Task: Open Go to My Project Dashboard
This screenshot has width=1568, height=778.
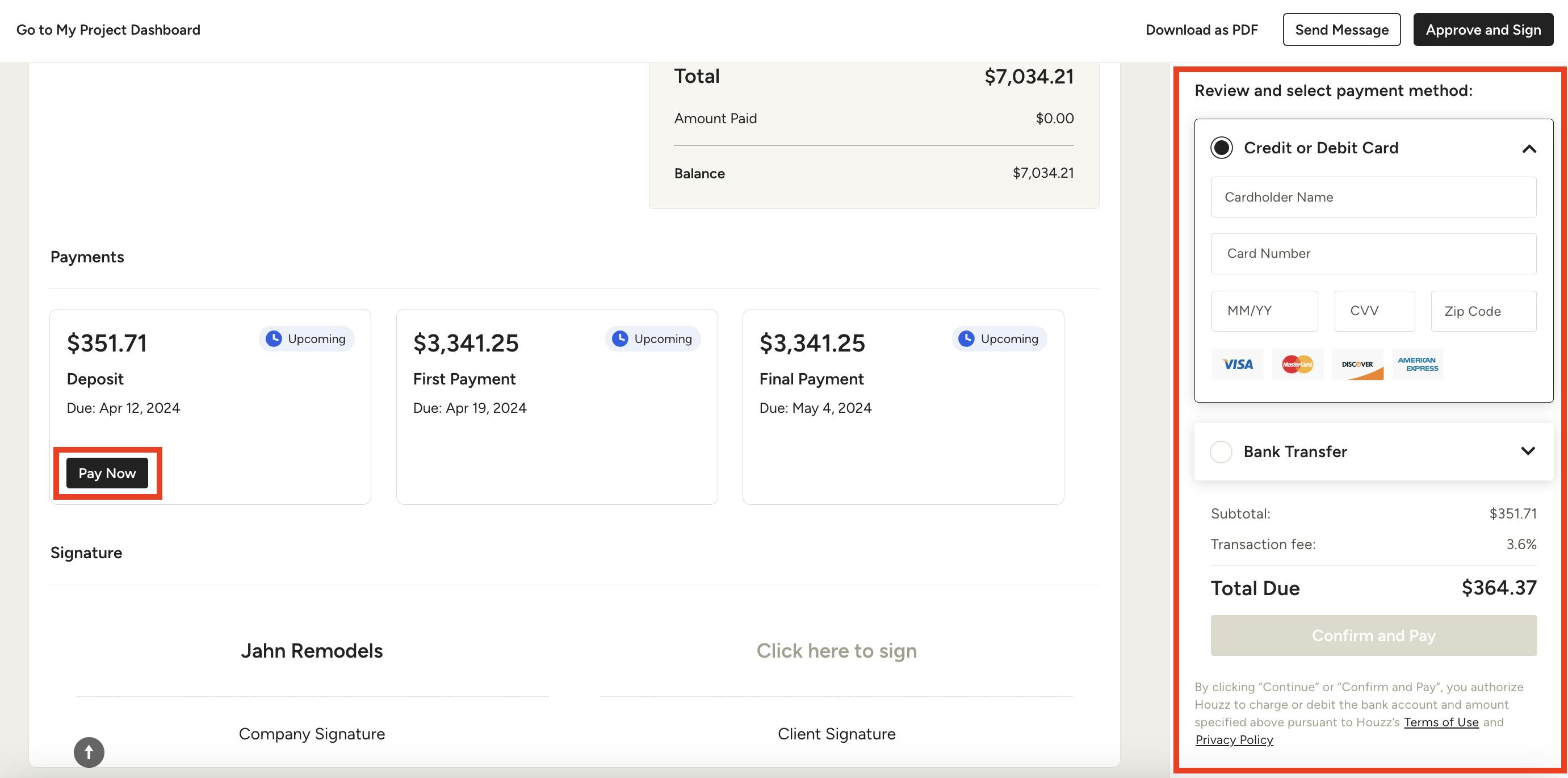Action: tap(108, 29)
